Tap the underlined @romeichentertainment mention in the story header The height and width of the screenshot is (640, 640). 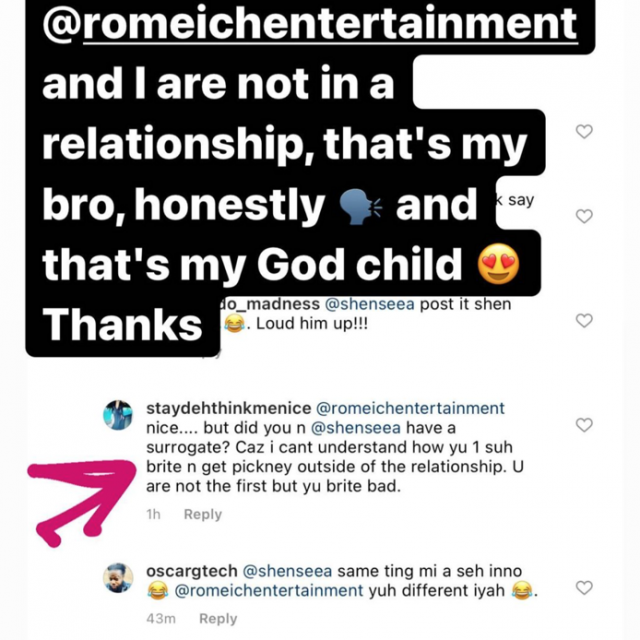pos(310,23)
